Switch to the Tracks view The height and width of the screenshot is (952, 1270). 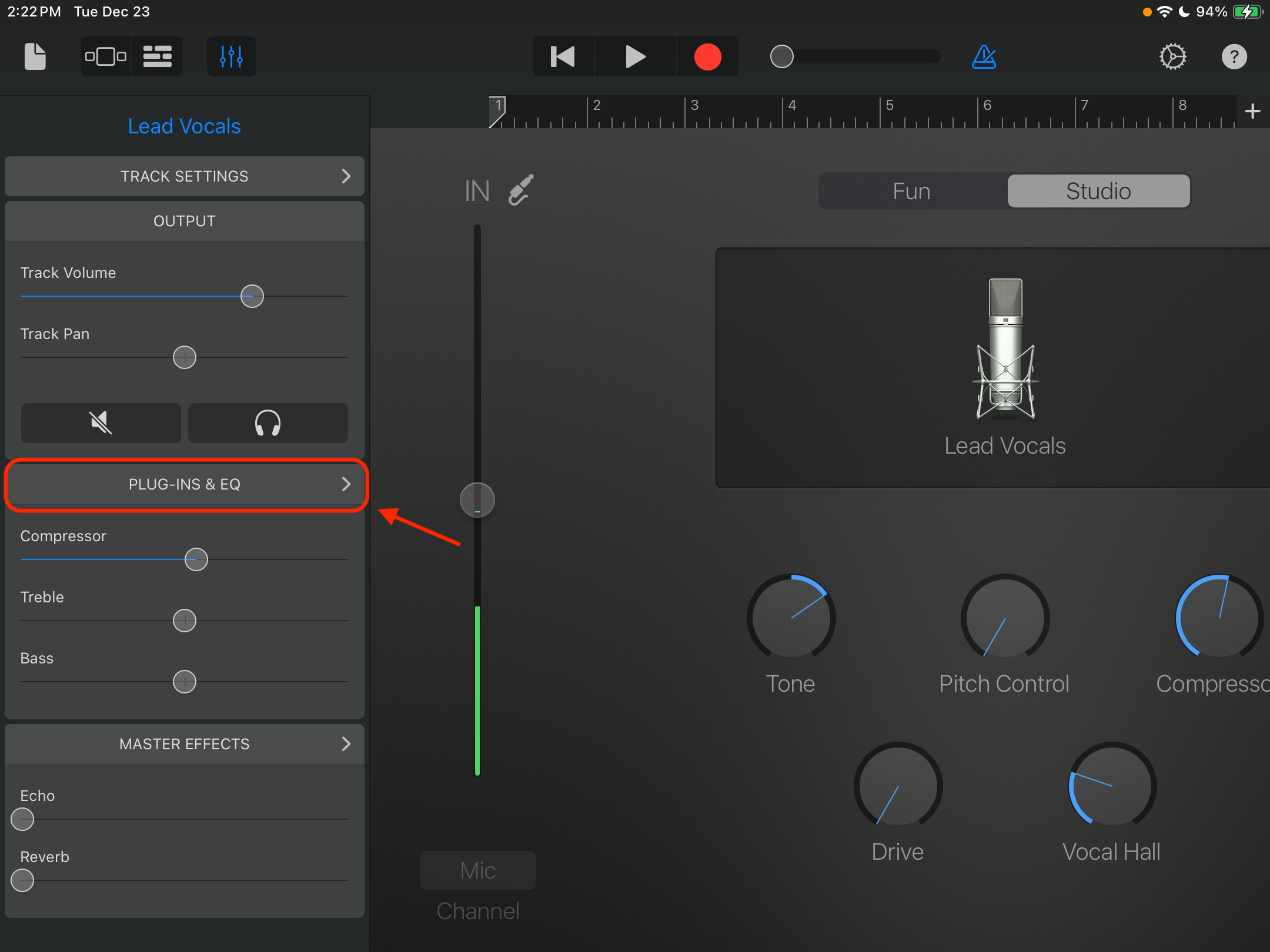[x=157, y=56]
